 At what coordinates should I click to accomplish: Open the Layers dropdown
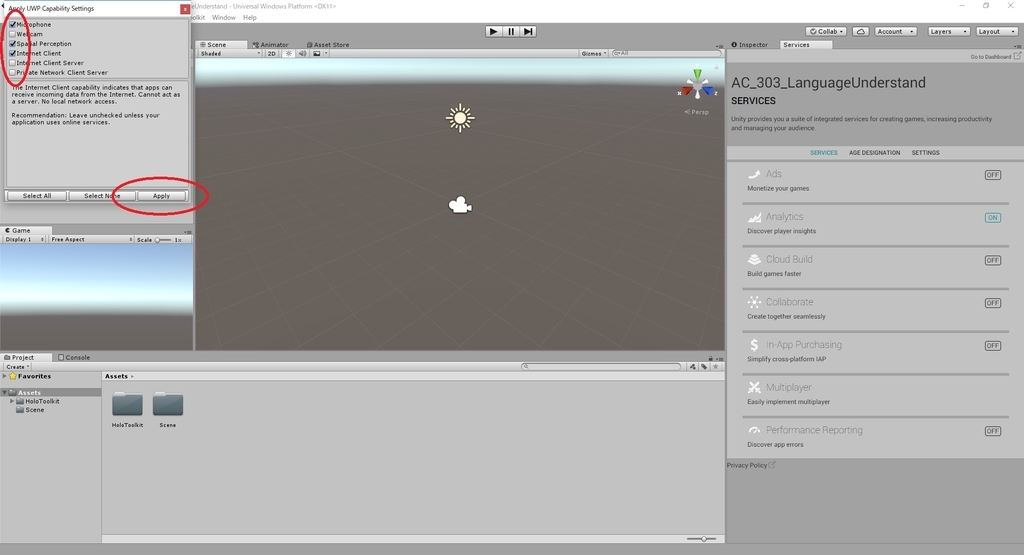point(948,31)
